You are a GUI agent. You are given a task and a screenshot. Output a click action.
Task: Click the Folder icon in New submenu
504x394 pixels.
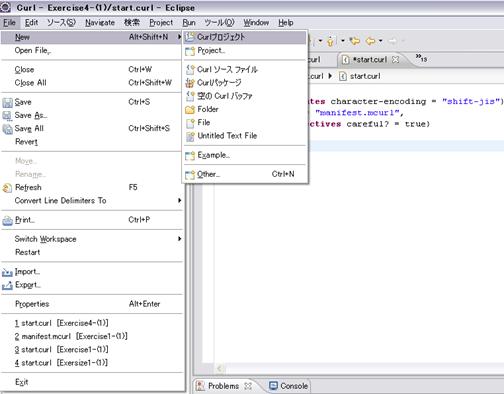pyautogui.click(x=190, y=109)
